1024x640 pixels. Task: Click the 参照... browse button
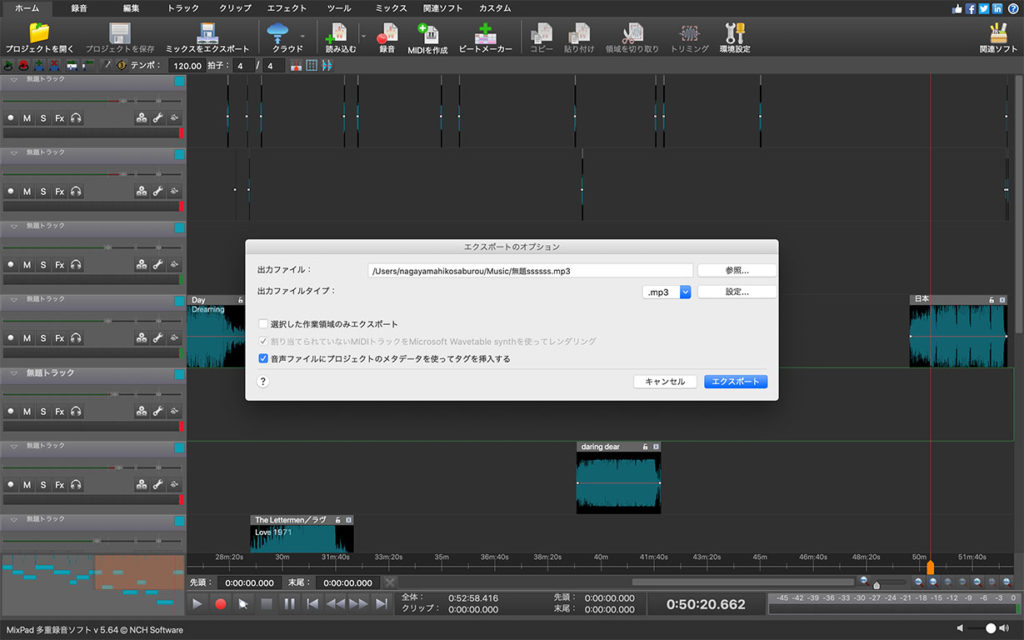(737, 270)
